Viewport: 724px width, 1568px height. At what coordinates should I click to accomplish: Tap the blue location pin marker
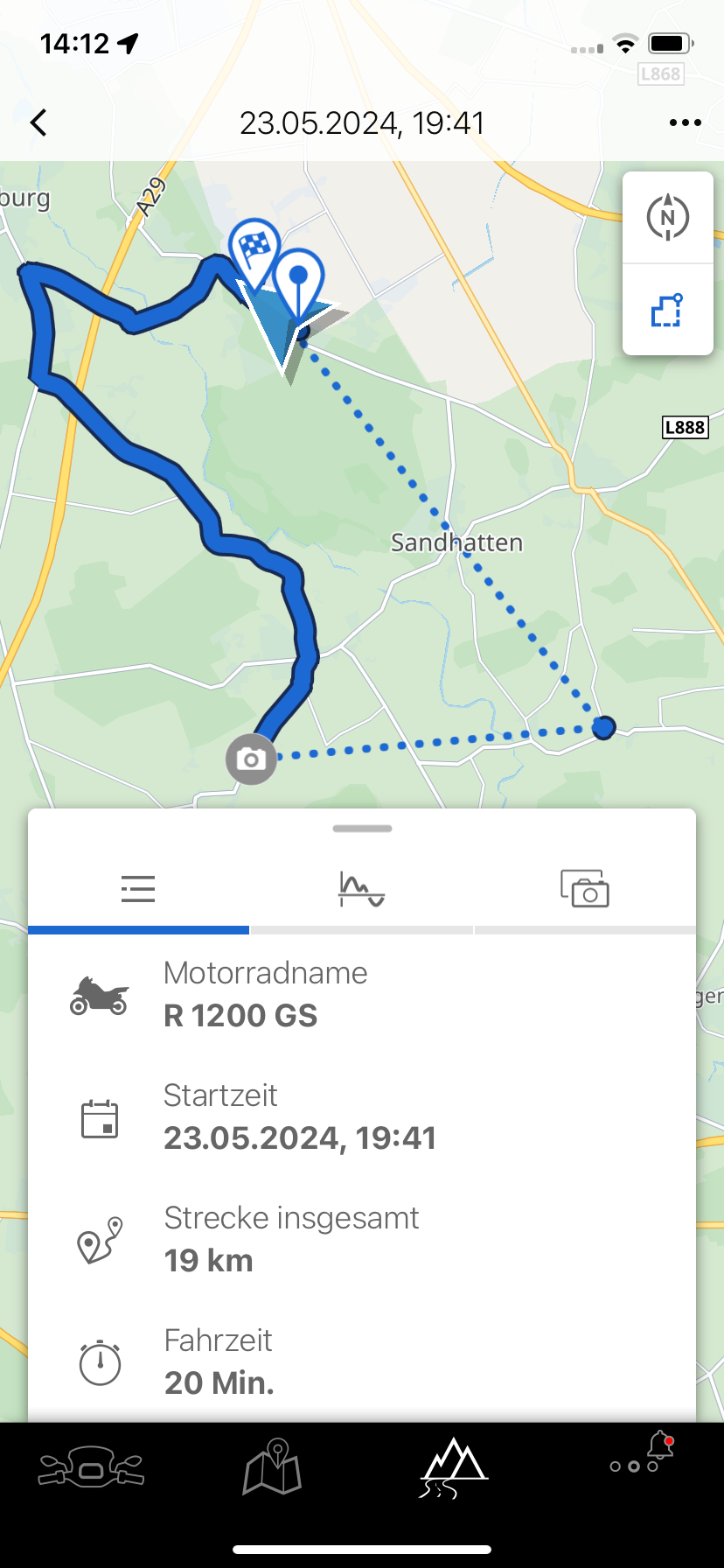(x=299, y=276)
